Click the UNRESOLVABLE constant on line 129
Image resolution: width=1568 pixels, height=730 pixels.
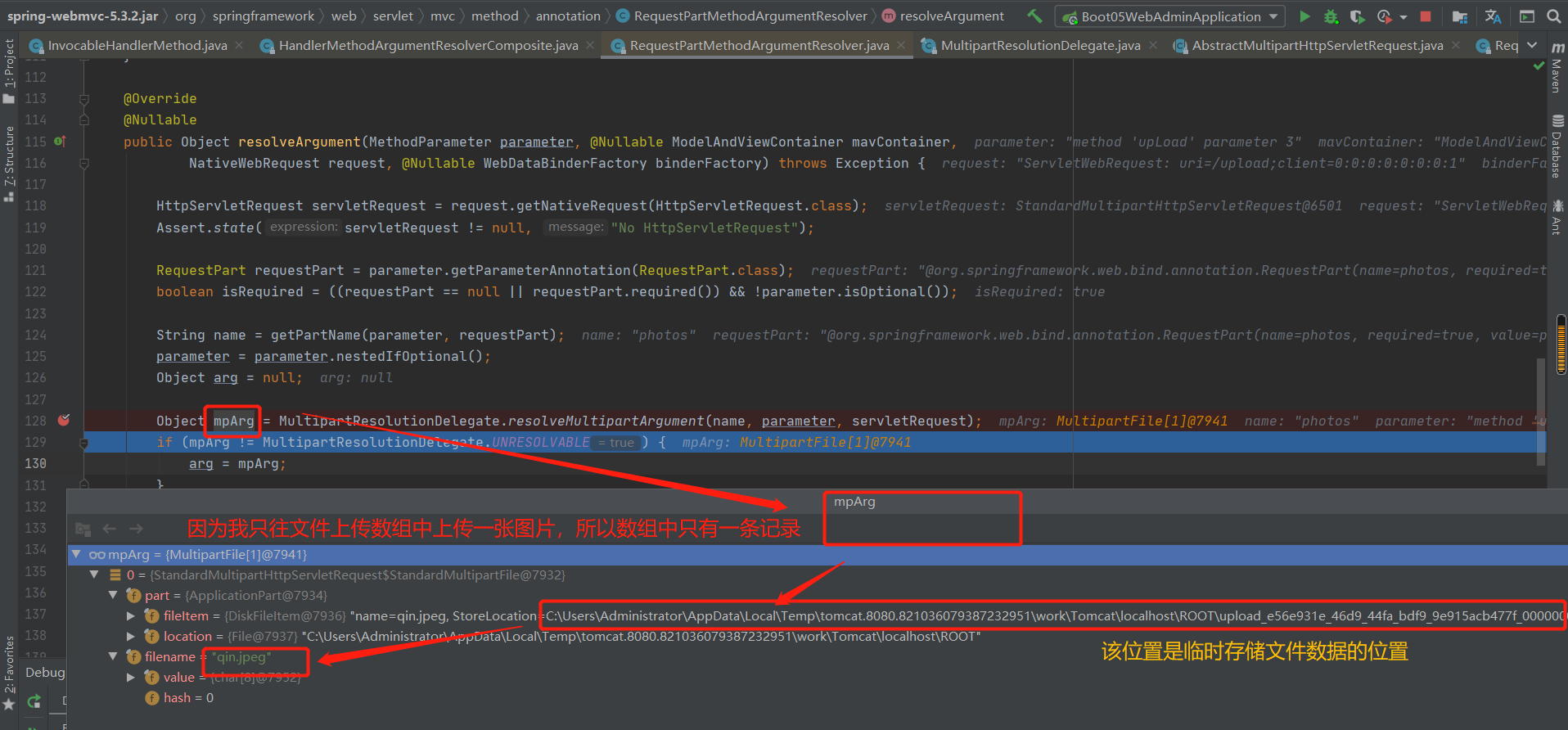pos(540,442)
